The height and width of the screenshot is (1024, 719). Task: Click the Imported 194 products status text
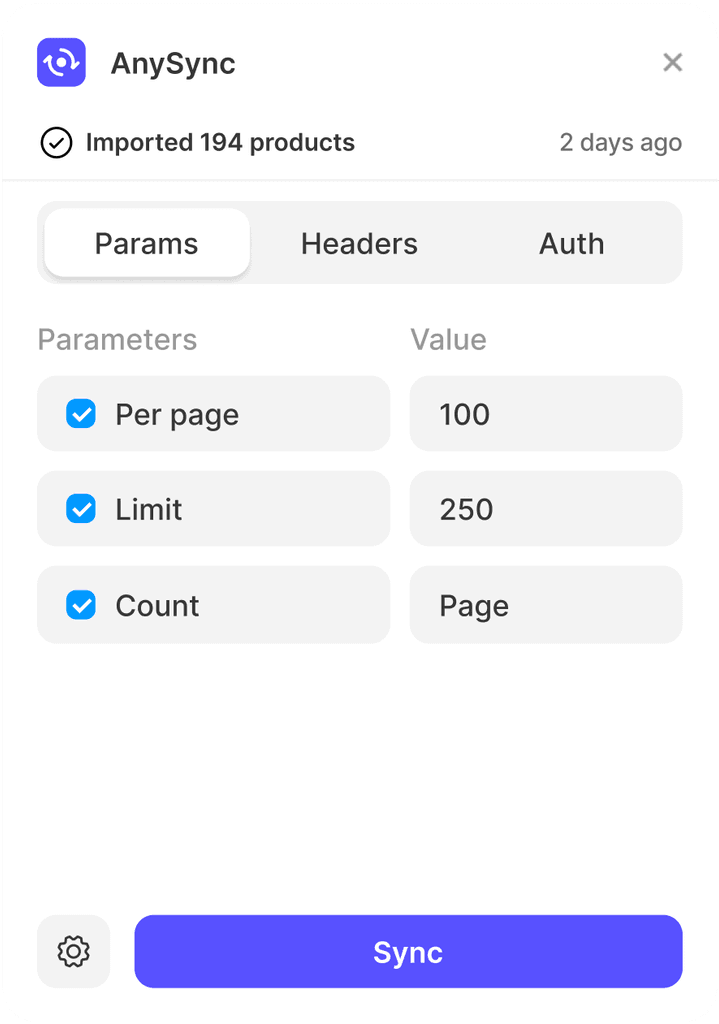click(220, 142)
